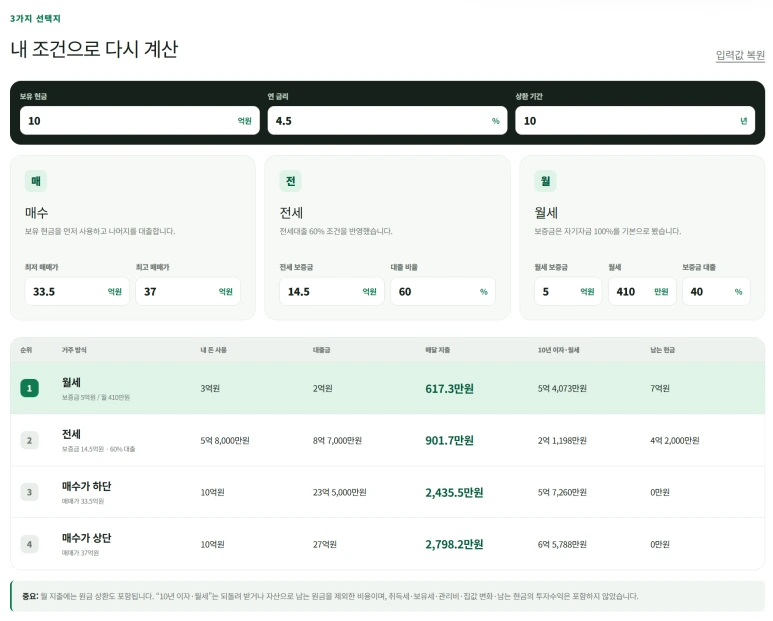Click the 전 jeonse card icon
This screenshot has width=773, height=621.
pyautogui.click(x=290, y=181)
